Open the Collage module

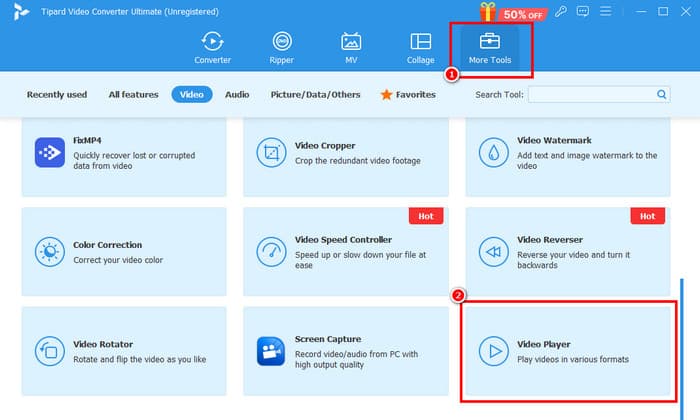[x=421, y=47]
